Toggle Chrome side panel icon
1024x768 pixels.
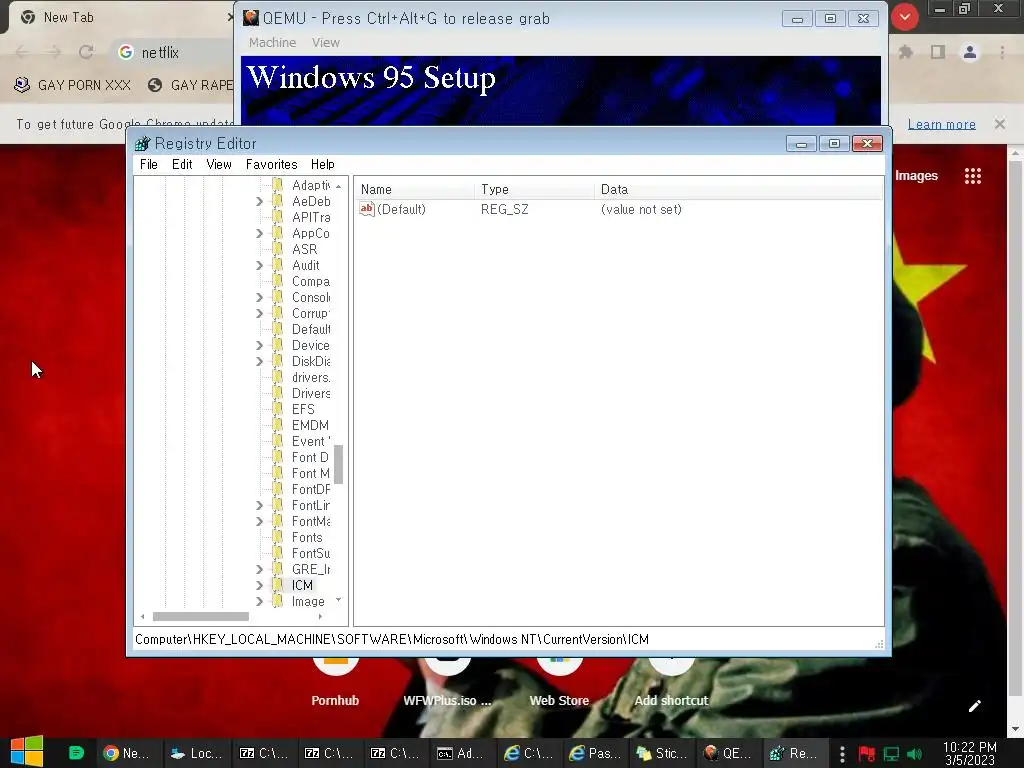click(938, 52)
